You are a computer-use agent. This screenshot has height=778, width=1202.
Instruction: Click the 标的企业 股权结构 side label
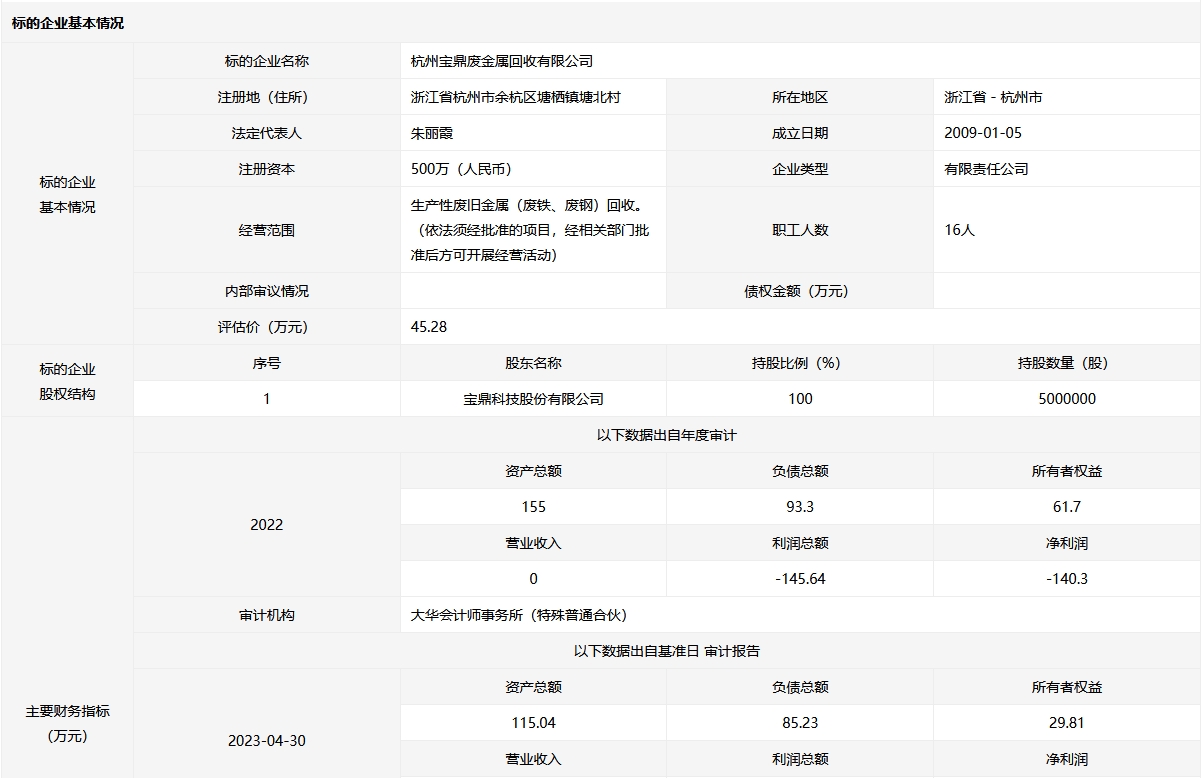coord(68,381)
